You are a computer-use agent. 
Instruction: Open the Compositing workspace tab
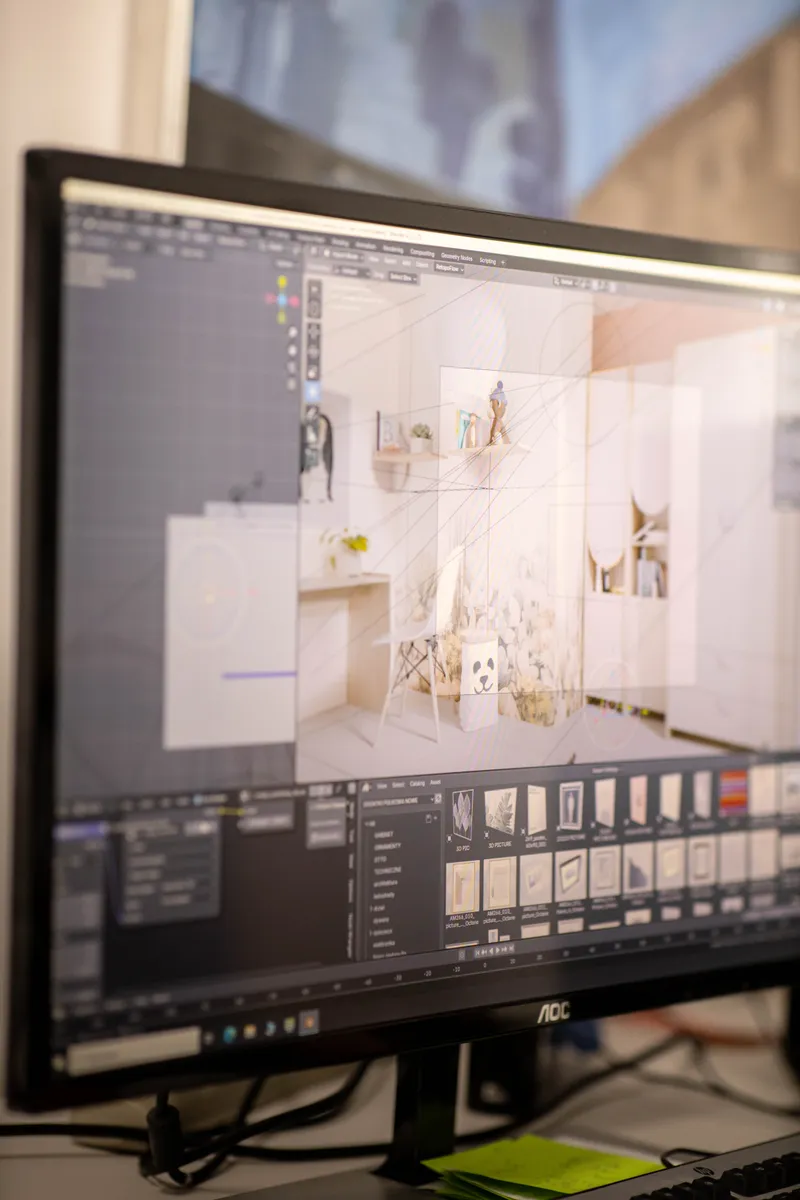[x=422, y=253]
